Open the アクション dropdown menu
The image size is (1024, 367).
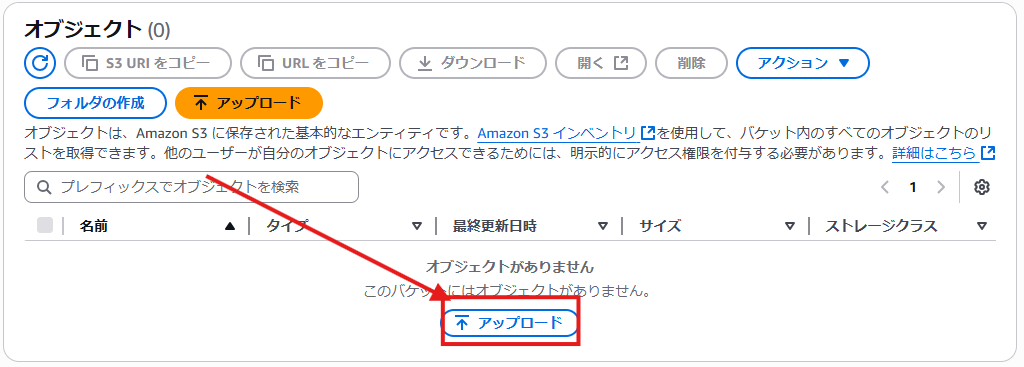[803, 63]
